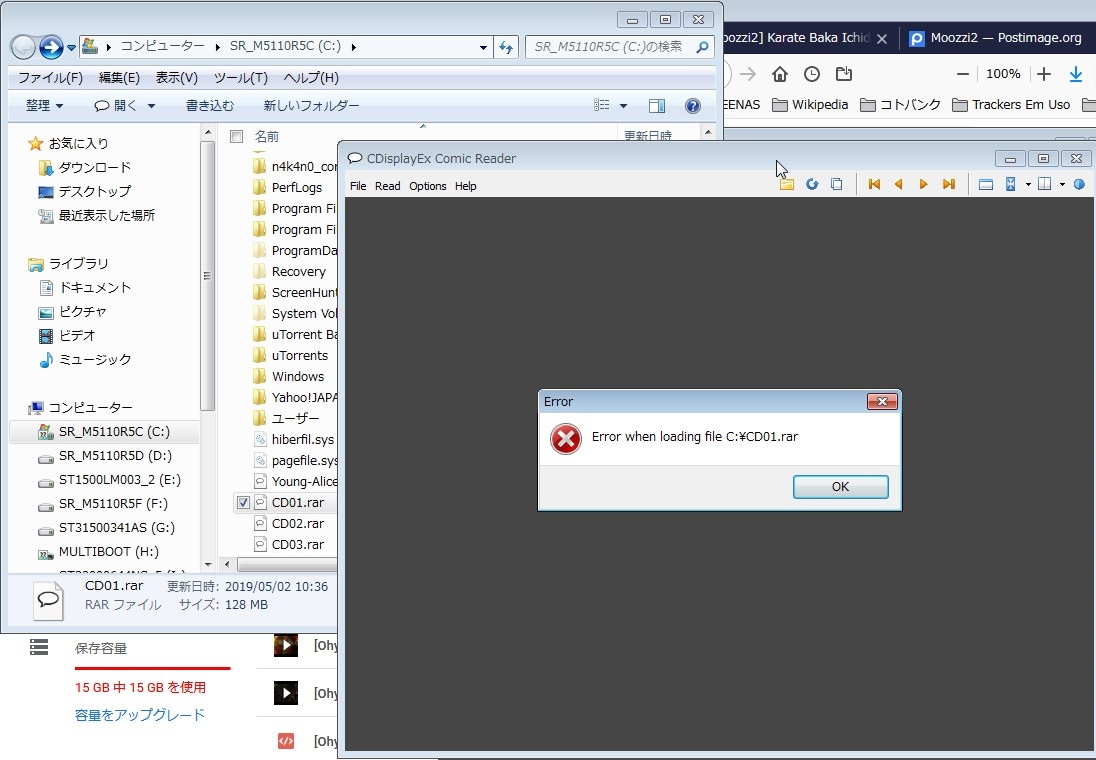This screenshot has height=760, width=1096.
Task: Select the Recovery folder
Action: [298, 272]
